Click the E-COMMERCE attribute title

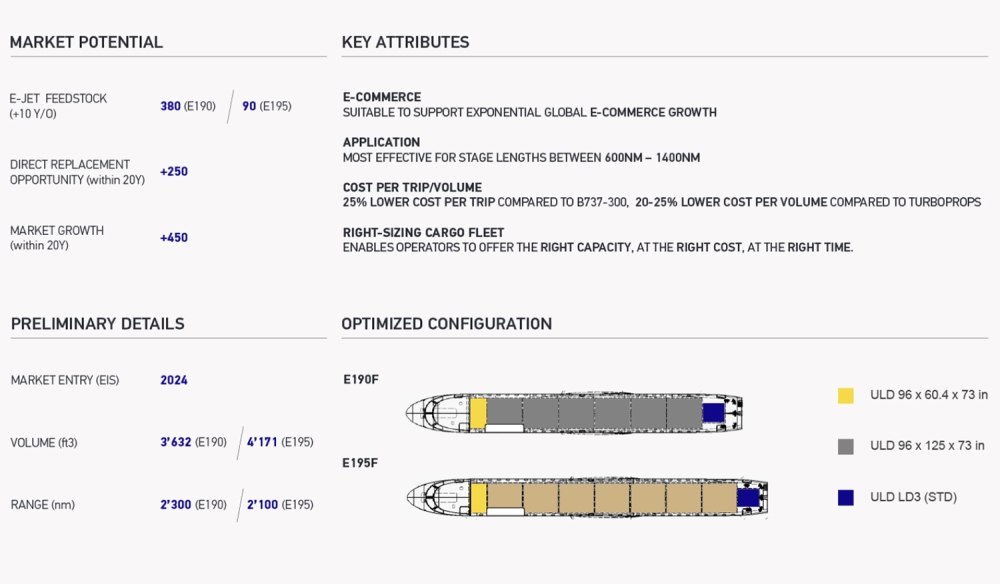click(x=382, y=97)
